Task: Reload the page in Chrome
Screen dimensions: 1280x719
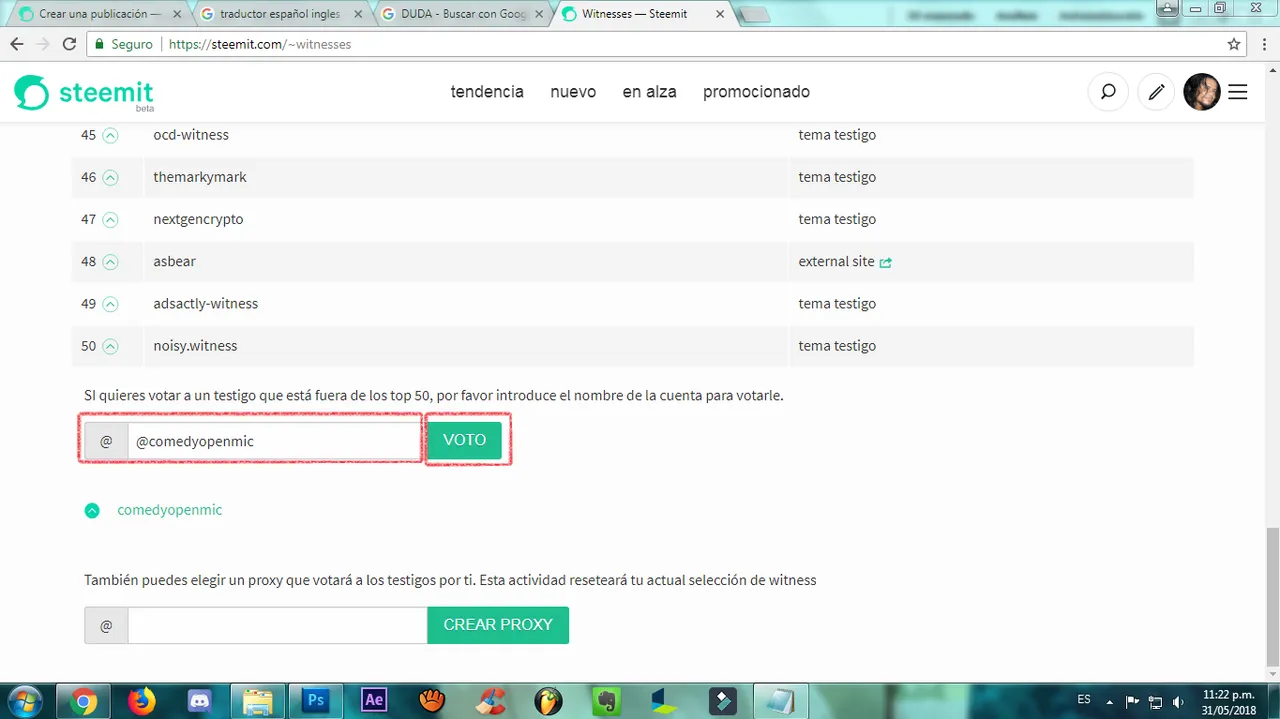Action: (69, 44)
